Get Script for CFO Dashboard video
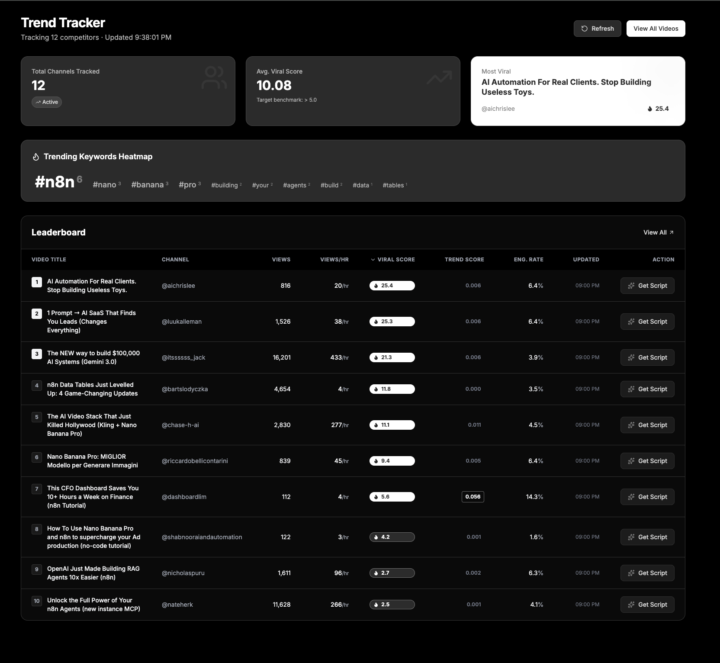Viewport: 720px width, 663px height. 647,497
